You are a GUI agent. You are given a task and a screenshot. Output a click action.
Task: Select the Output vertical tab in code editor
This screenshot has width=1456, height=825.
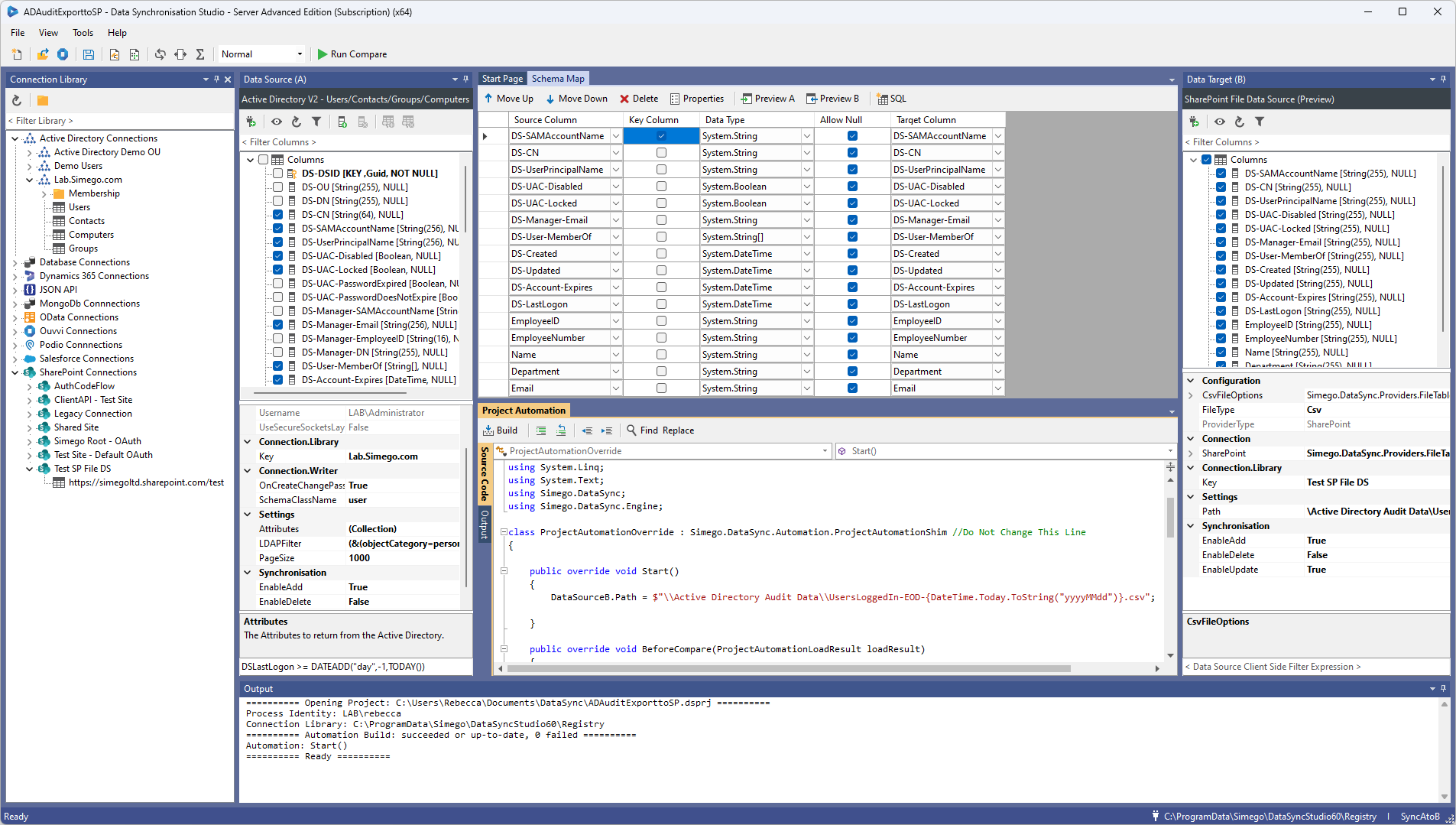click(484, 525)
